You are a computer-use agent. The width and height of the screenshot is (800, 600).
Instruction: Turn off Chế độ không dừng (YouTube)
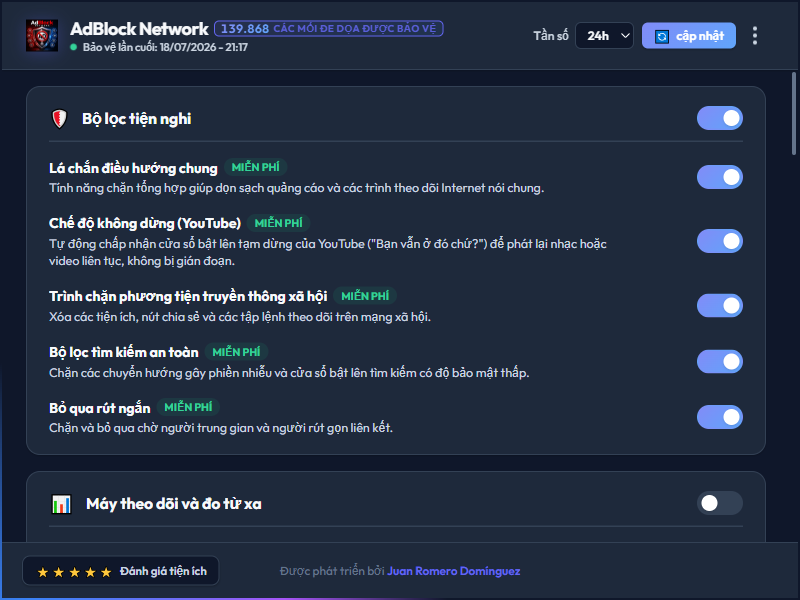(719, 241)
